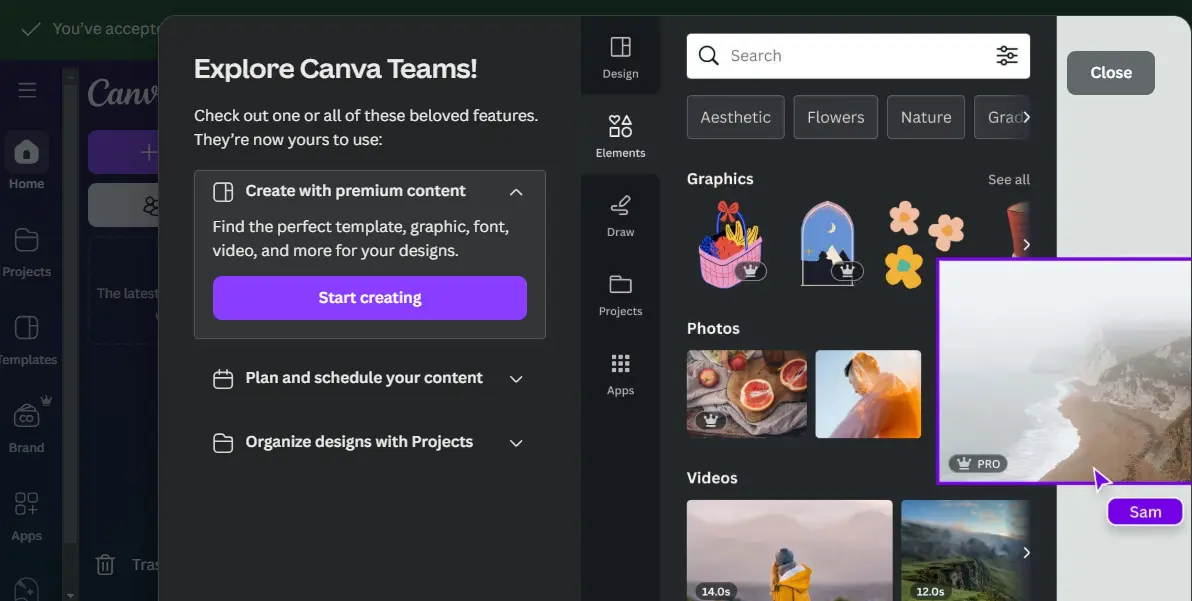Expand Plan and schedule your content

[x=516, y=379]
